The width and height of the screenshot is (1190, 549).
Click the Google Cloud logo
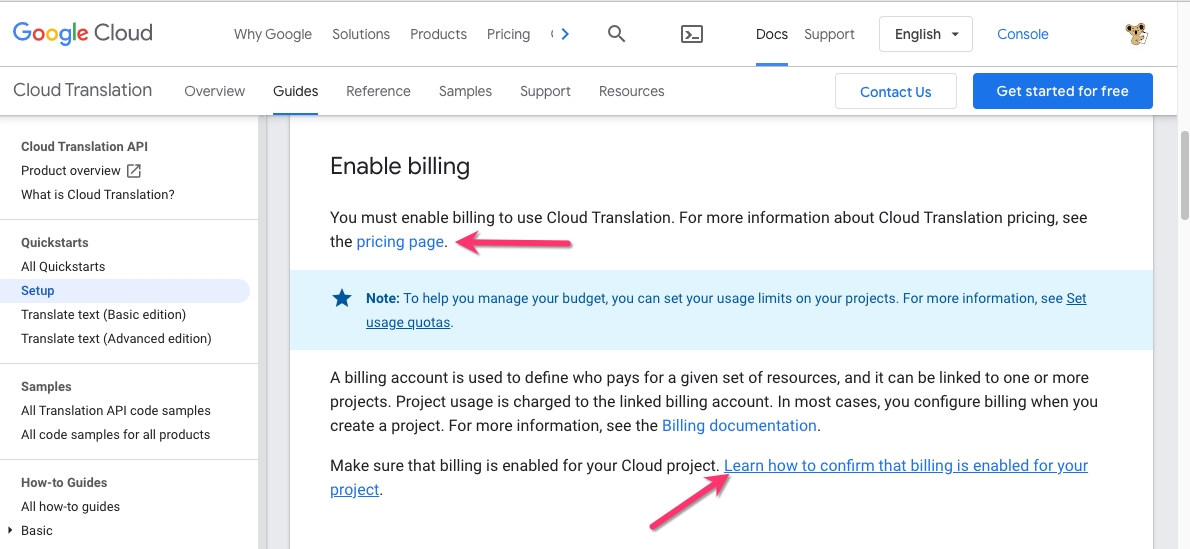pyautogui.click(x=83, y=33)
